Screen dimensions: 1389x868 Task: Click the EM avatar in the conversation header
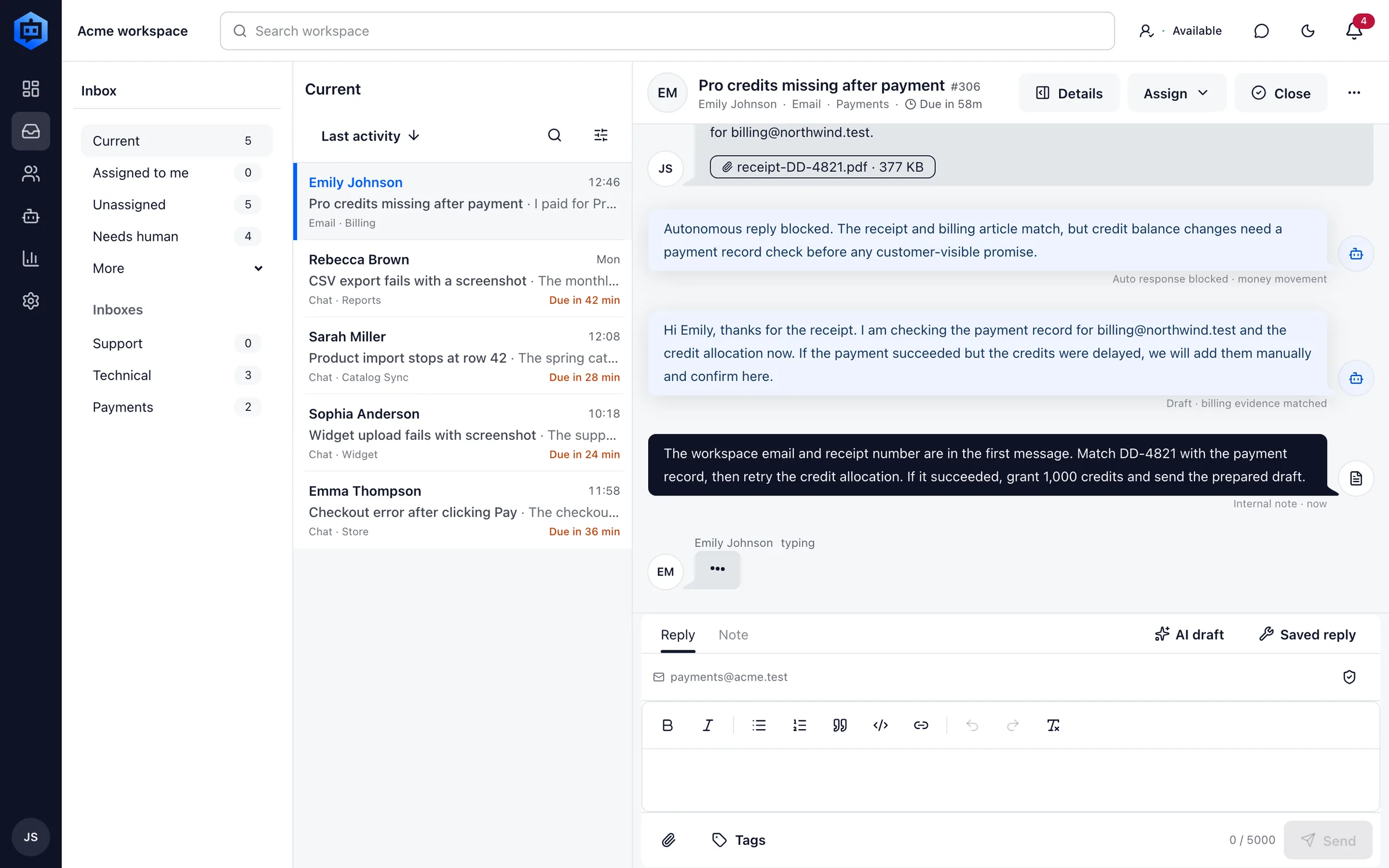(x=667, y=93)
